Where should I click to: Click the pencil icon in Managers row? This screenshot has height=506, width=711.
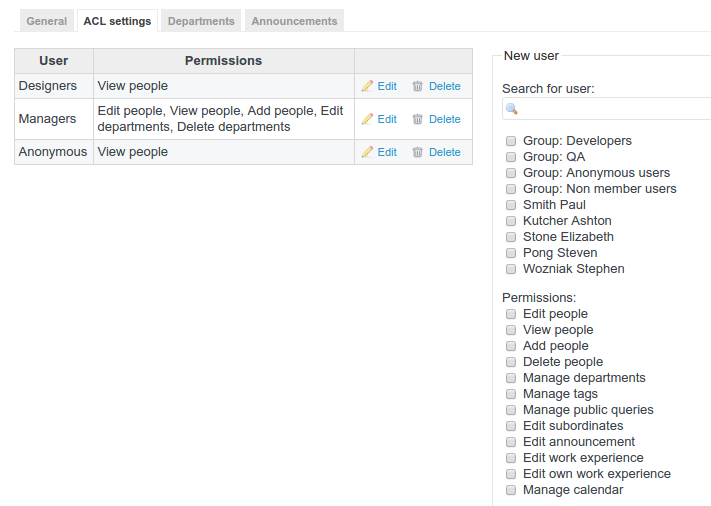click(x=367, y=119)
